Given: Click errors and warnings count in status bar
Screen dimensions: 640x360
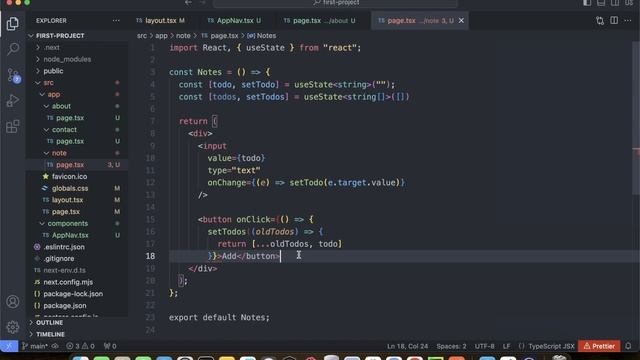Looking at the screenshot, I should (80, 346).
